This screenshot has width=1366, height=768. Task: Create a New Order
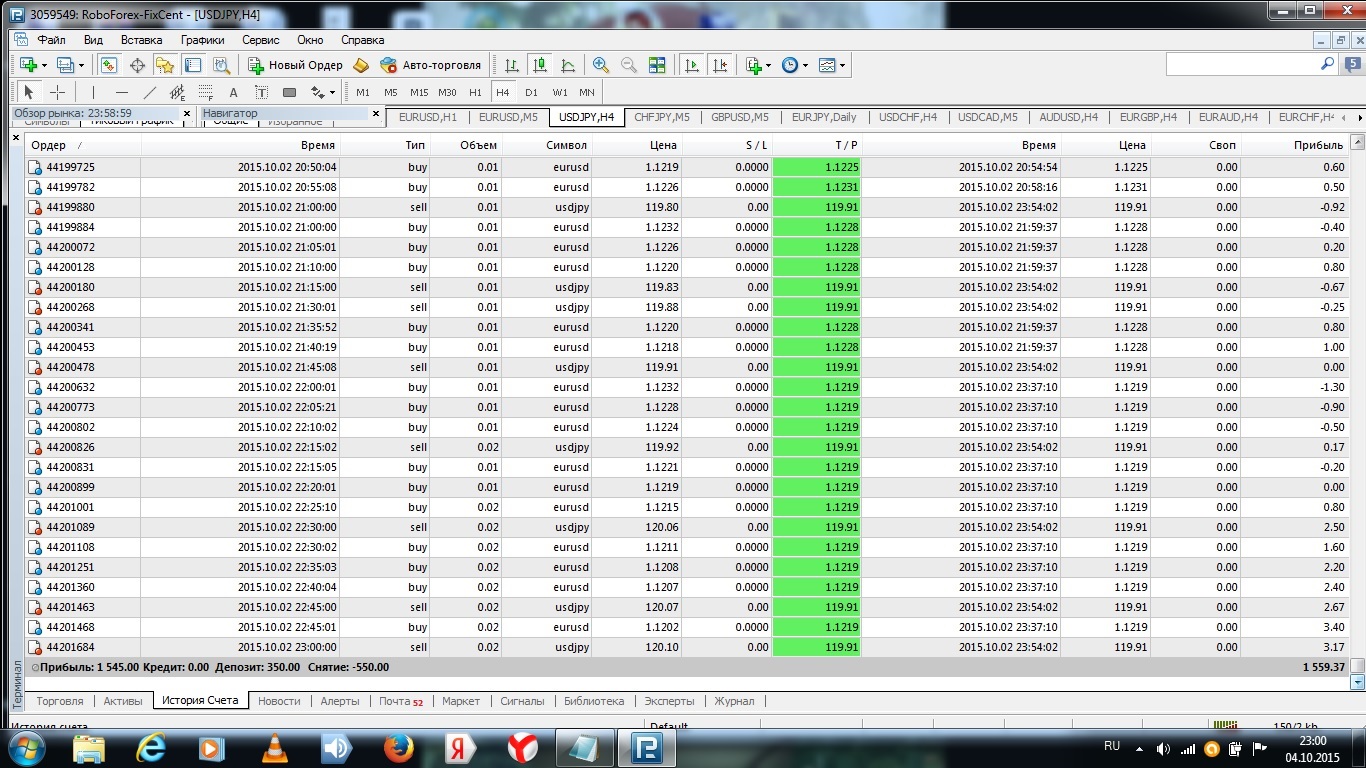pyautogui.click(x=295, y=65)
